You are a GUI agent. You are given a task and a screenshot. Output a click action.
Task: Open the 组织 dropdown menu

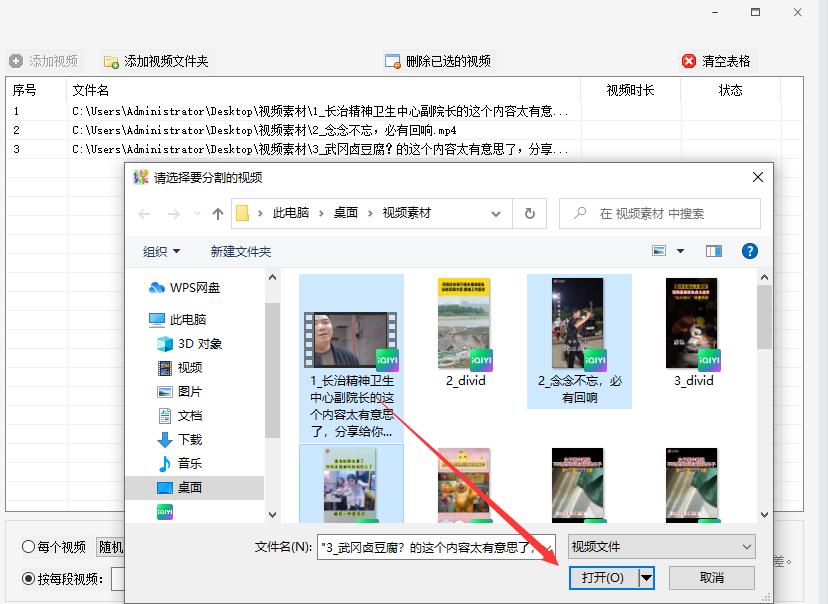coord(160,251)
